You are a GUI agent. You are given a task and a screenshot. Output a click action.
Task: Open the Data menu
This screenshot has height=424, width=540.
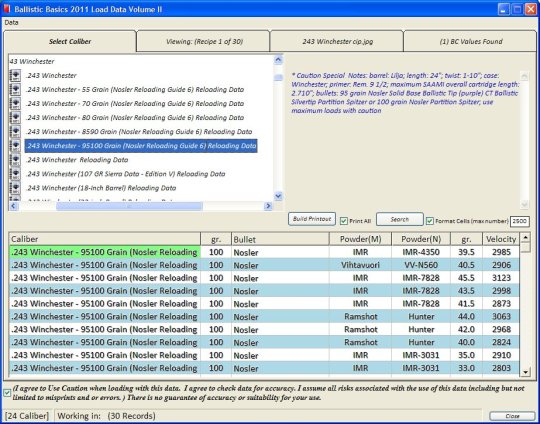(x=11, y=23)
